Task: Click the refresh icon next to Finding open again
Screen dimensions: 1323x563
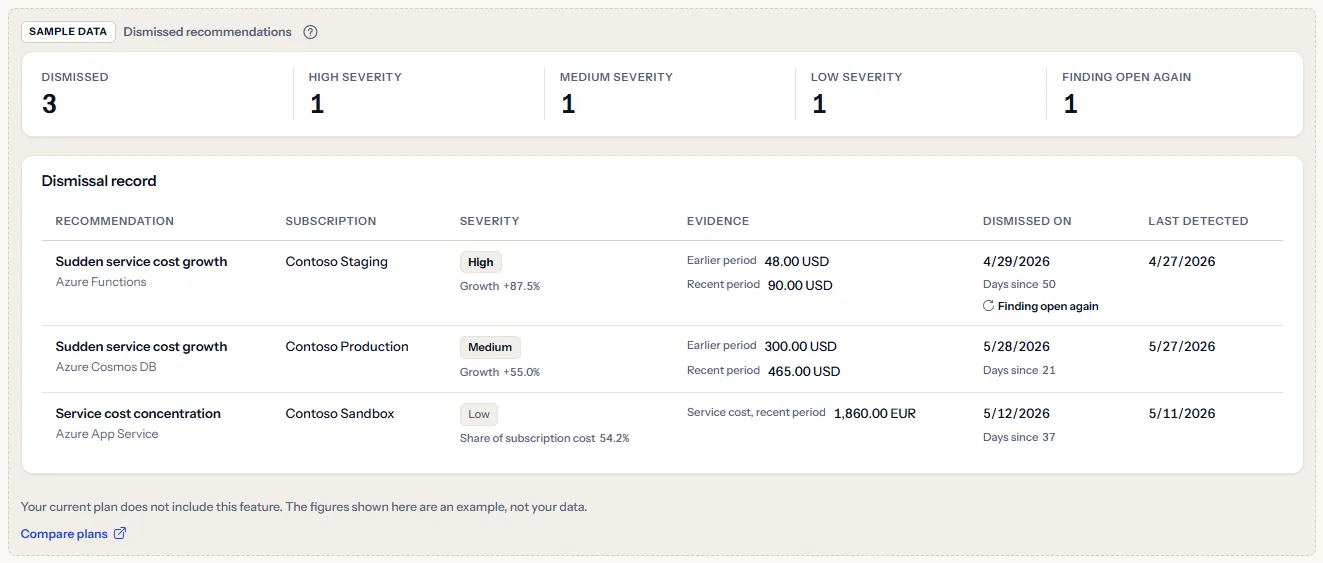Action: pos(989,306)
